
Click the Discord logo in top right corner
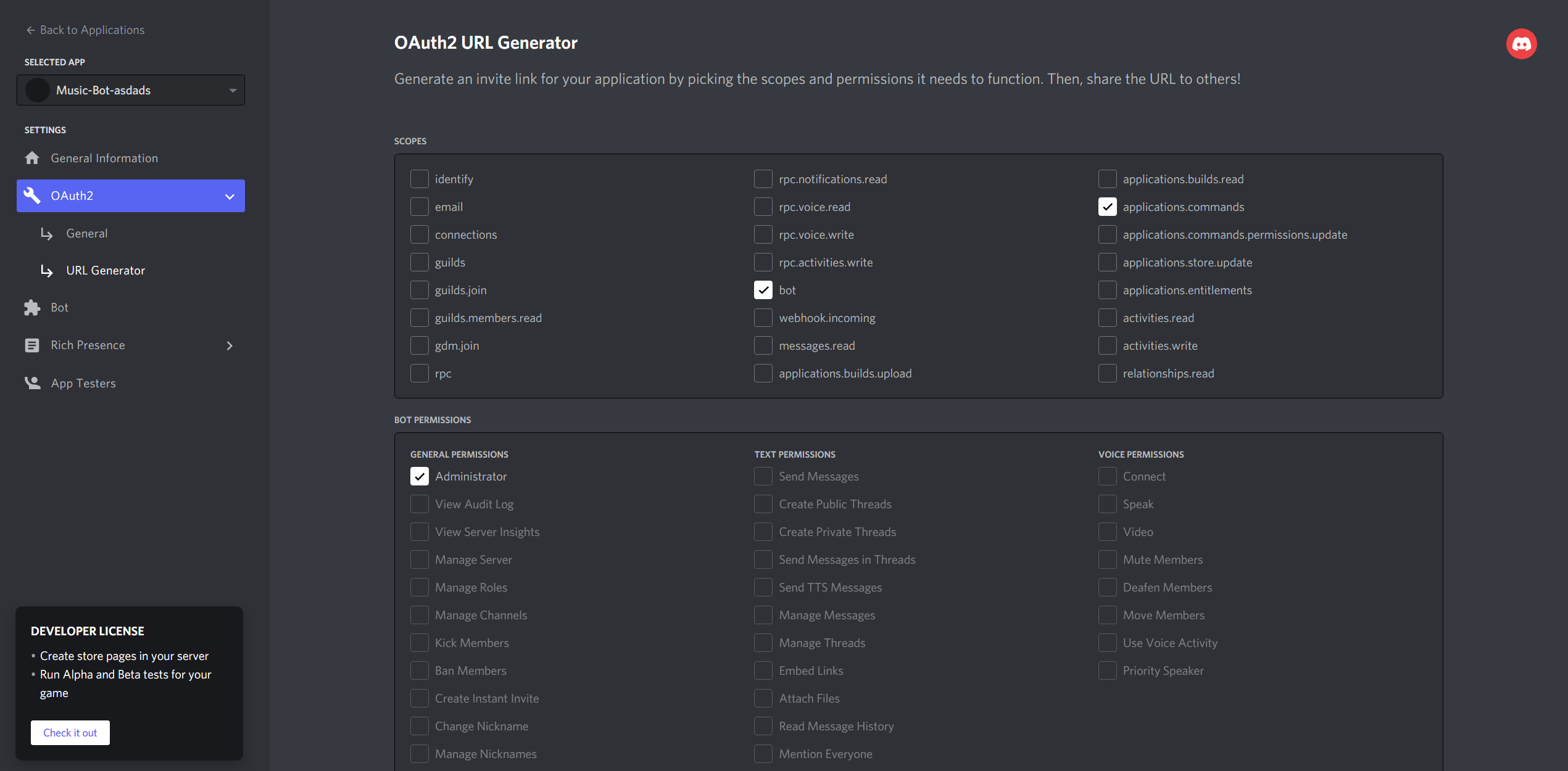[1522, 43]
